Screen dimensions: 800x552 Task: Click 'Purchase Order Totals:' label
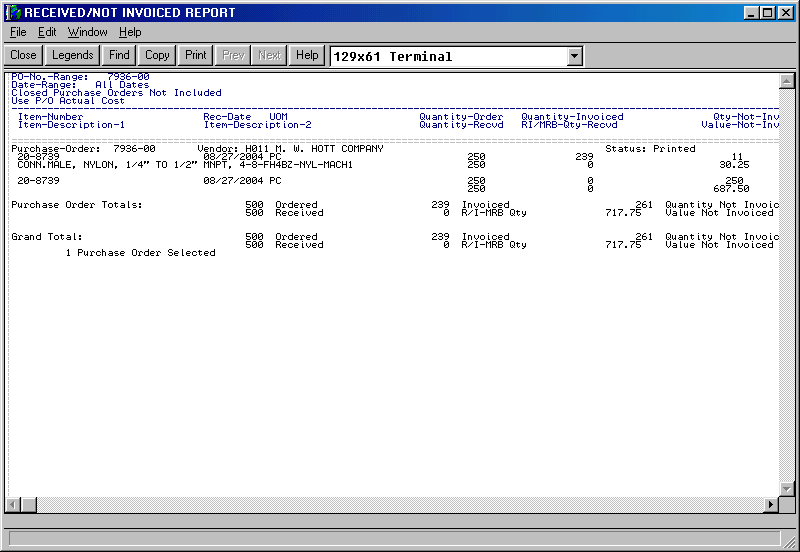point(77,205)
